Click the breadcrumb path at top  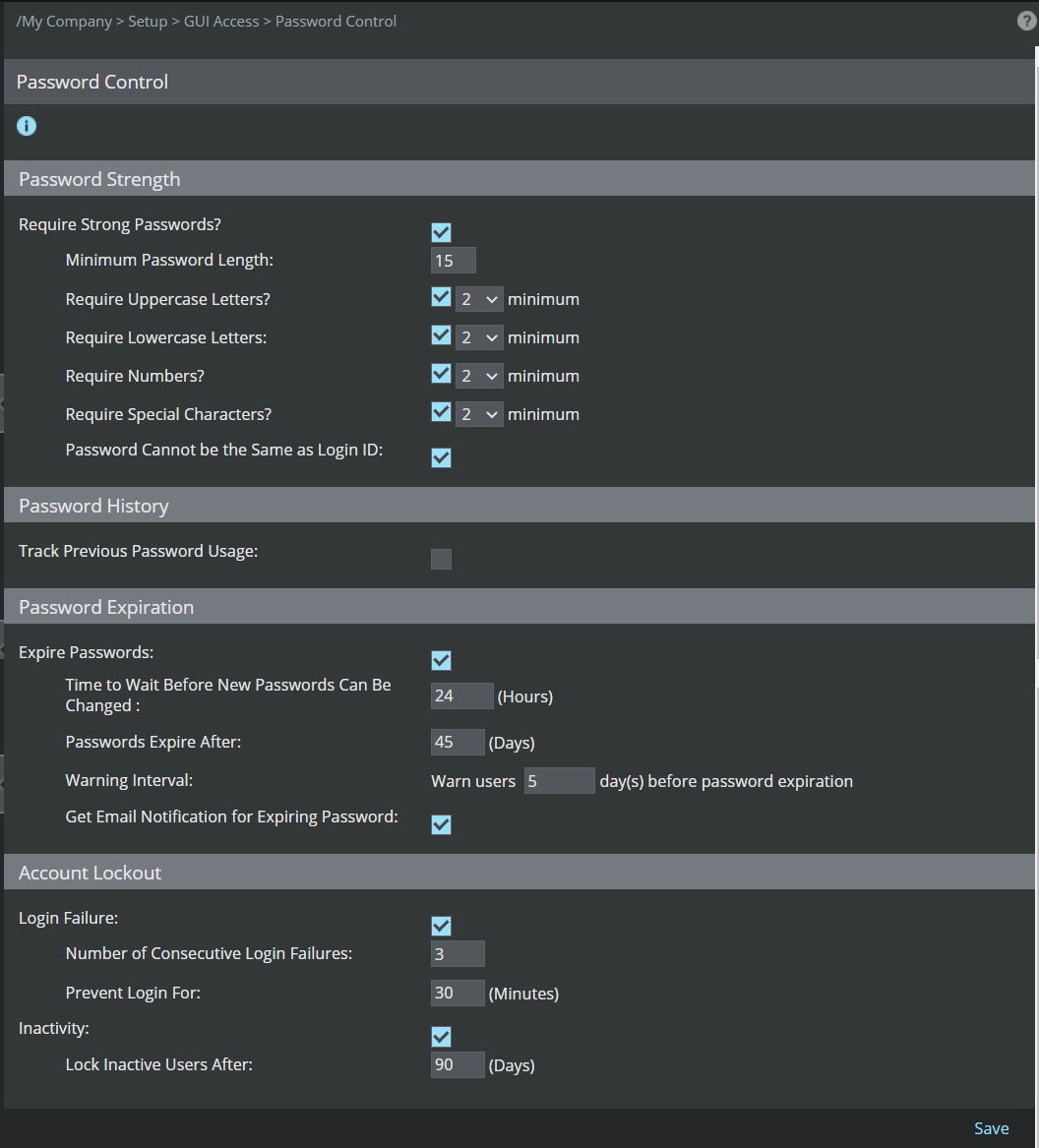tap(207, 22)
